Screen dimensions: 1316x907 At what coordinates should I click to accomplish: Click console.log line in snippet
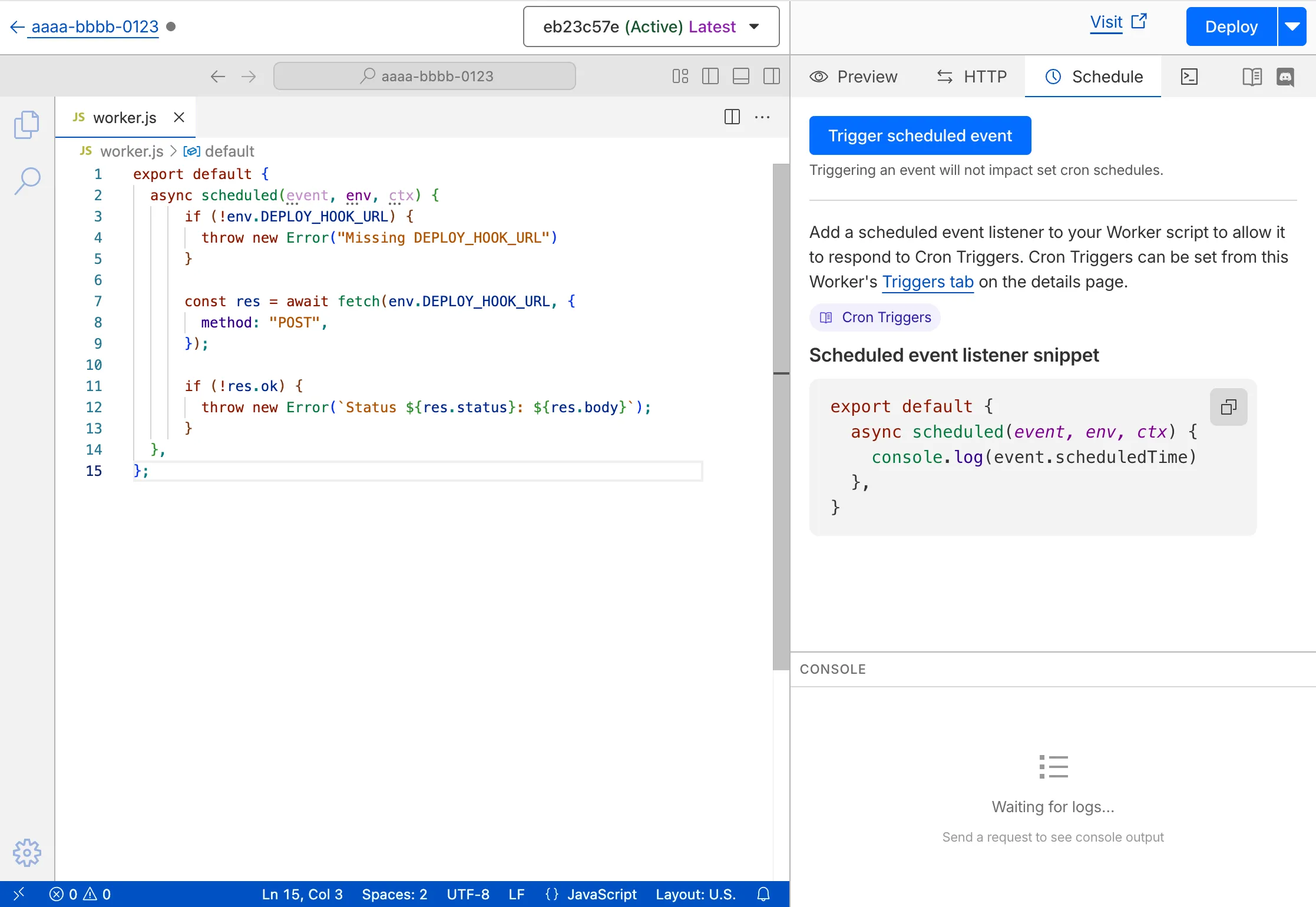(1034, 457)
